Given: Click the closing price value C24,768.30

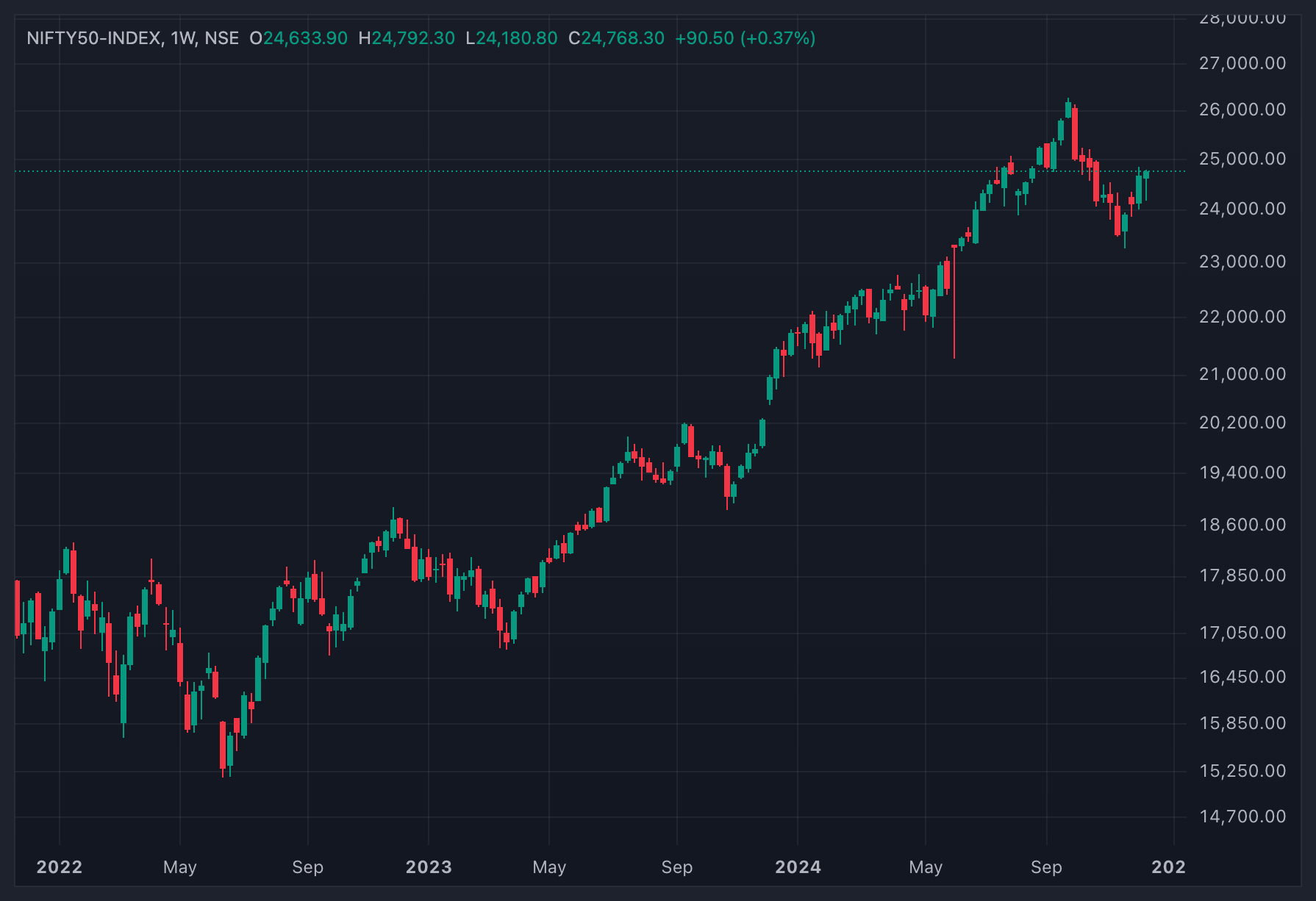Looking at the screenshot, I should click(x=616, y=38).
